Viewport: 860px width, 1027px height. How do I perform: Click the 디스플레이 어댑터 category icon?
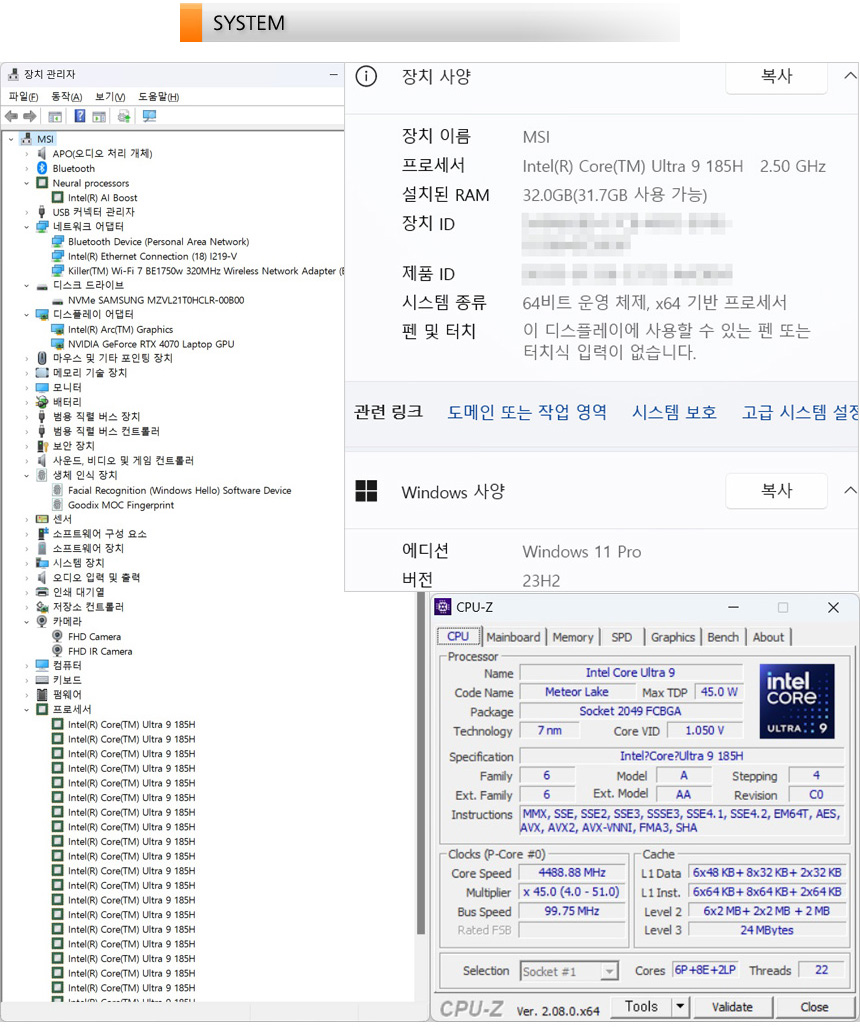click(x=43, y=314)
